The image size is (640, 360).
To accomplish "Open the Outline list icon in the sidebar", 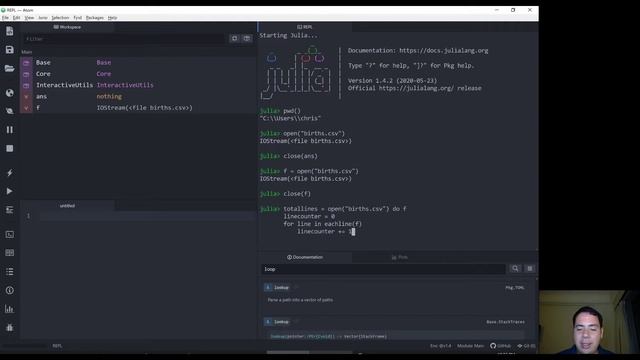I will pyautogui.click(x=9, y=271).
